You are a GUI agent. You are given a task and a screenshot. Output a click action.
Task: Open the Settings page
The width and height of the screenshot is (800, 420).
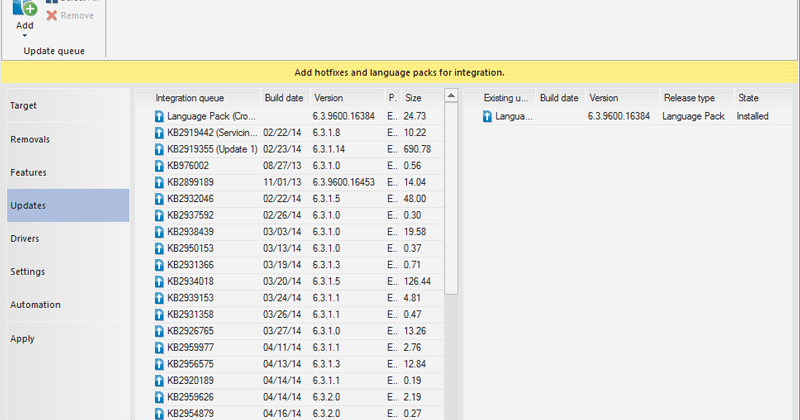pyautogui.click(x=68, y=272)
